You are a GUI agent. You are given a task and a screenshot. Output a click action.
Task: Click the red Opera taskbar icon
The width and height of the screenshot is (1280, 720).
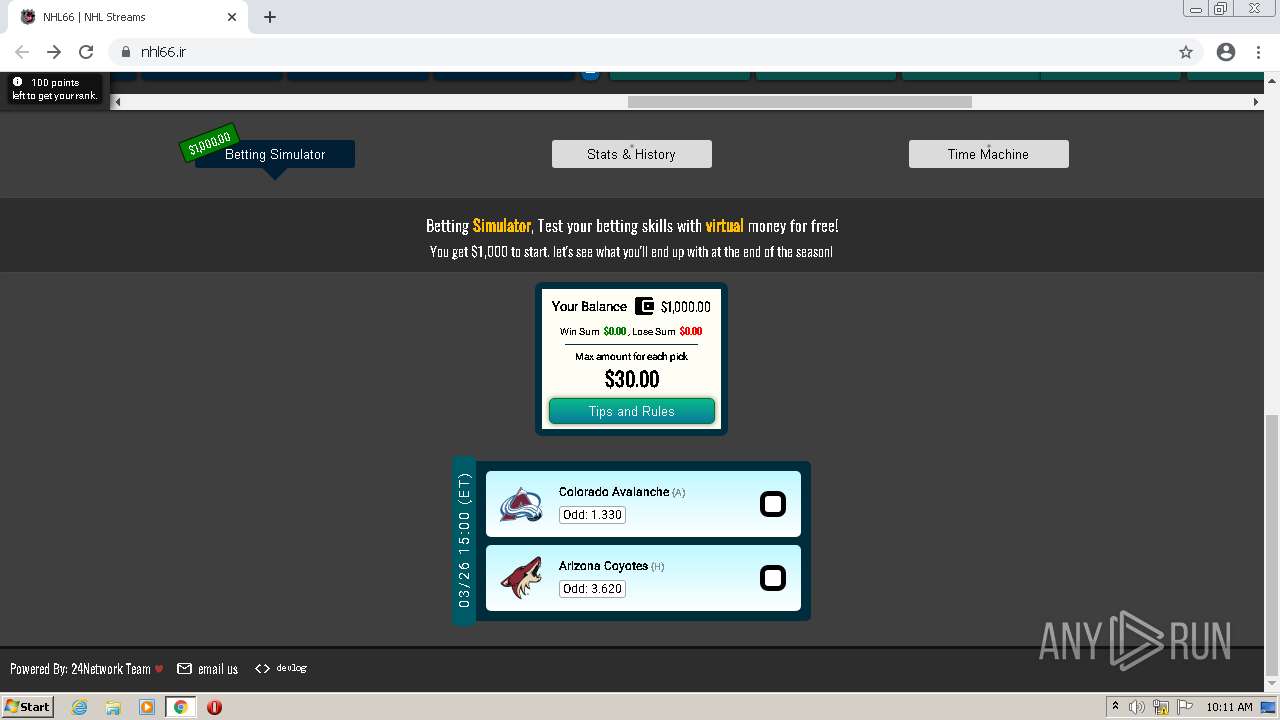pos(214,707)
